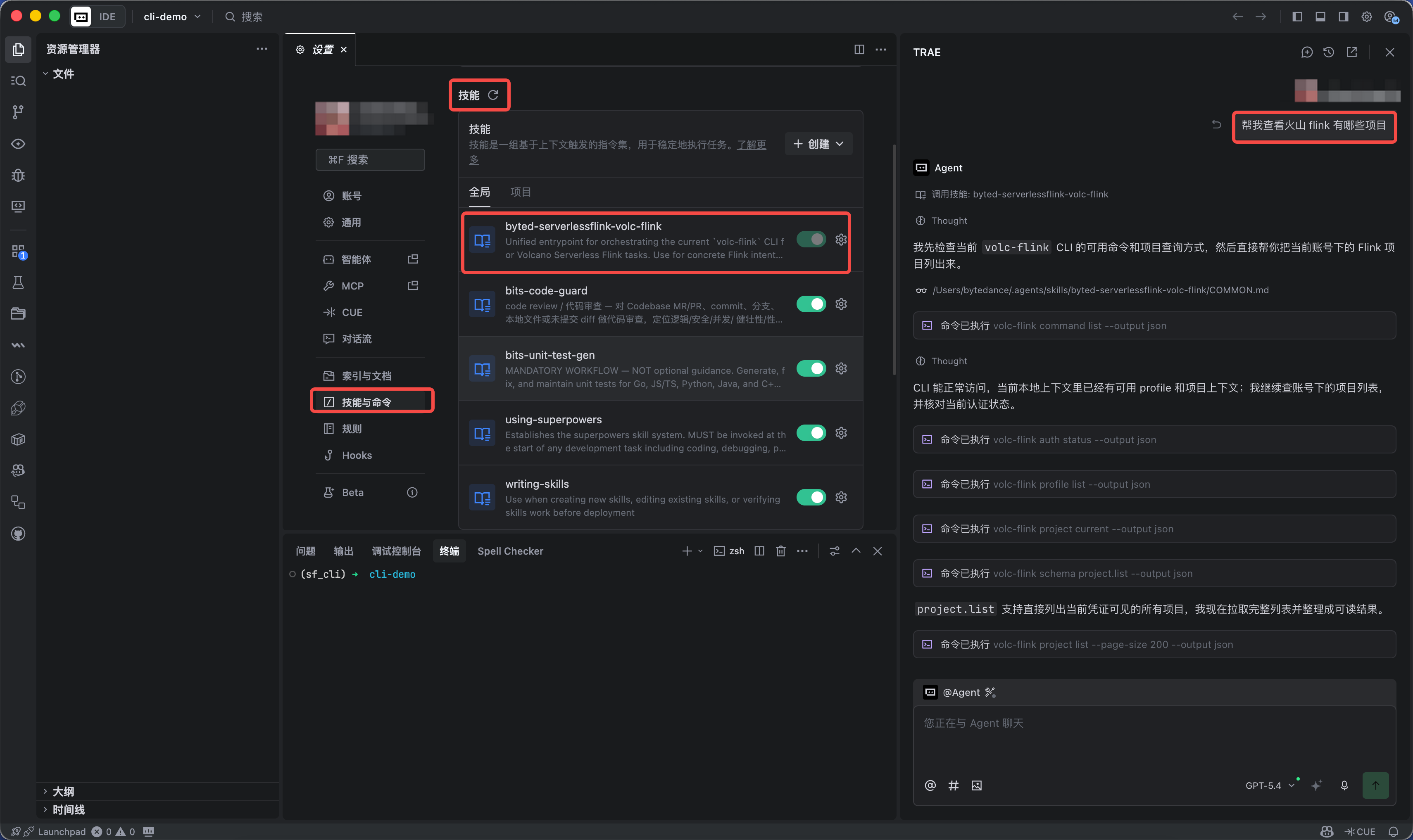Open chat history in TRAE panel
Screen dimensions: 1413x840
pyautogui.click(x=1329, y=52)
